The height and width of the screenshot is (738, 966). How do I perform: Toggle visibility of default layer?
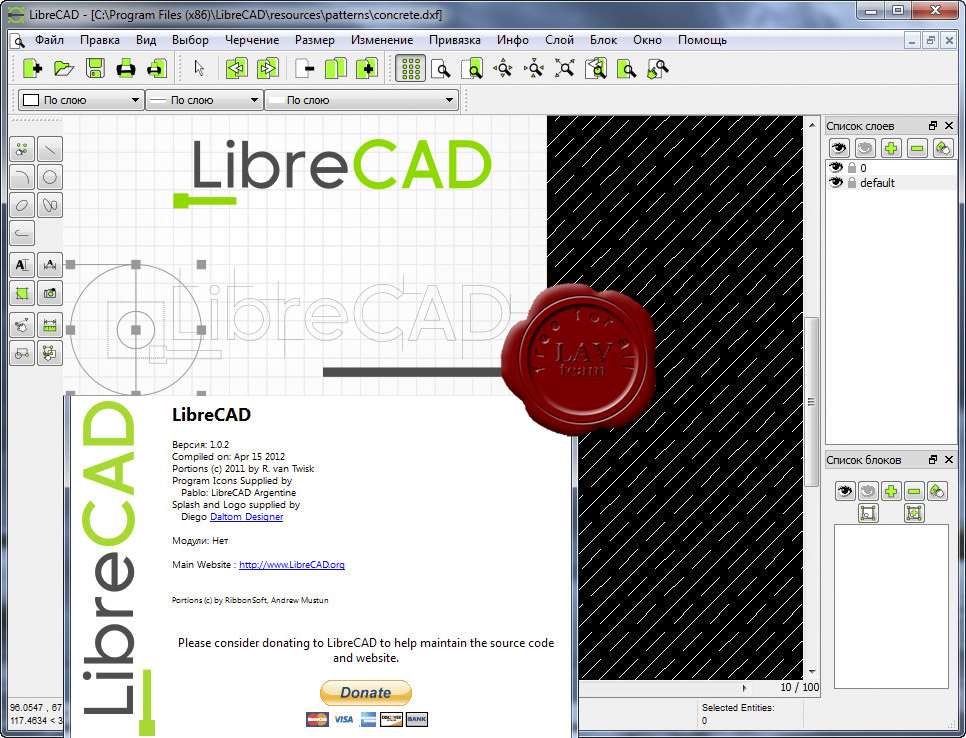pos(835,182)
